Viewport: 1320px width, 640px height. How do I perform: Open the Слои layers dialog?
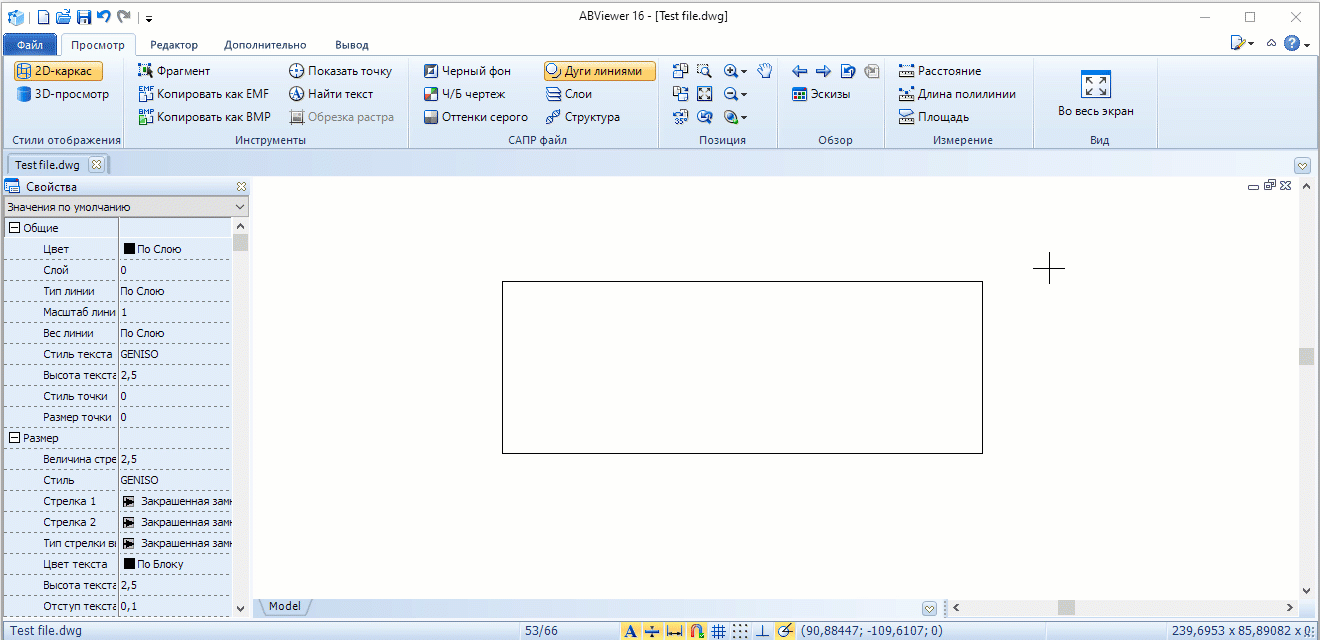(569, 94)
